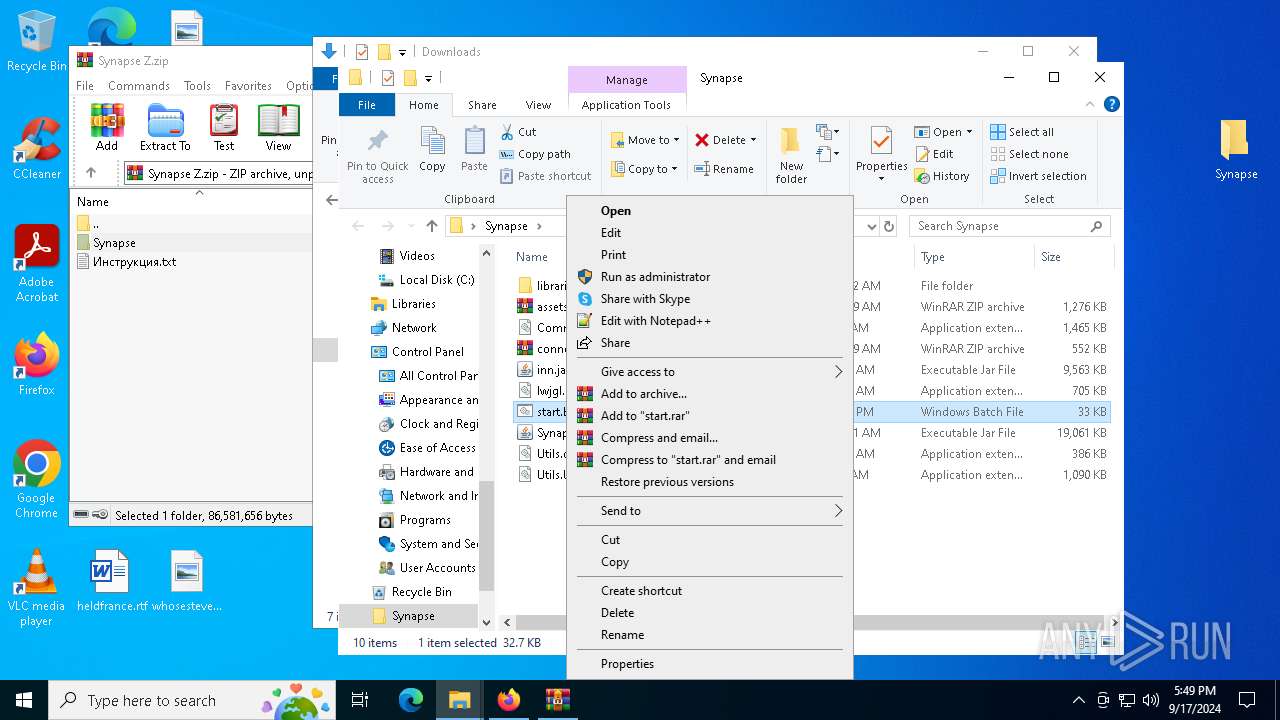1280x720 pixels.
Task: Click the WinRAR up-one-level arrow icon
Action: pos(91,173)
